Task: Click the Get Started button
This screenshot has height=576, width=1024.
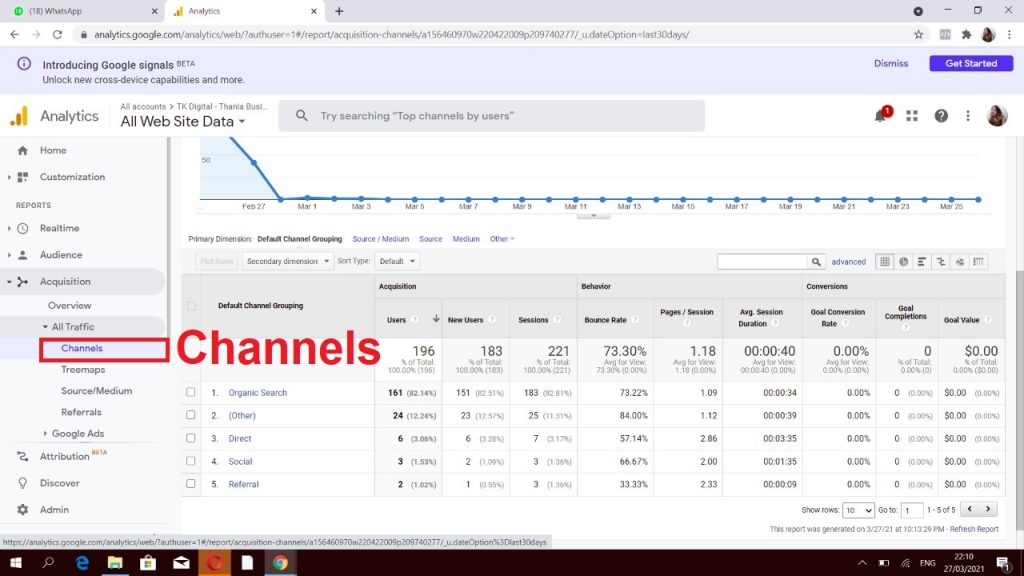Action: [970, 63]
